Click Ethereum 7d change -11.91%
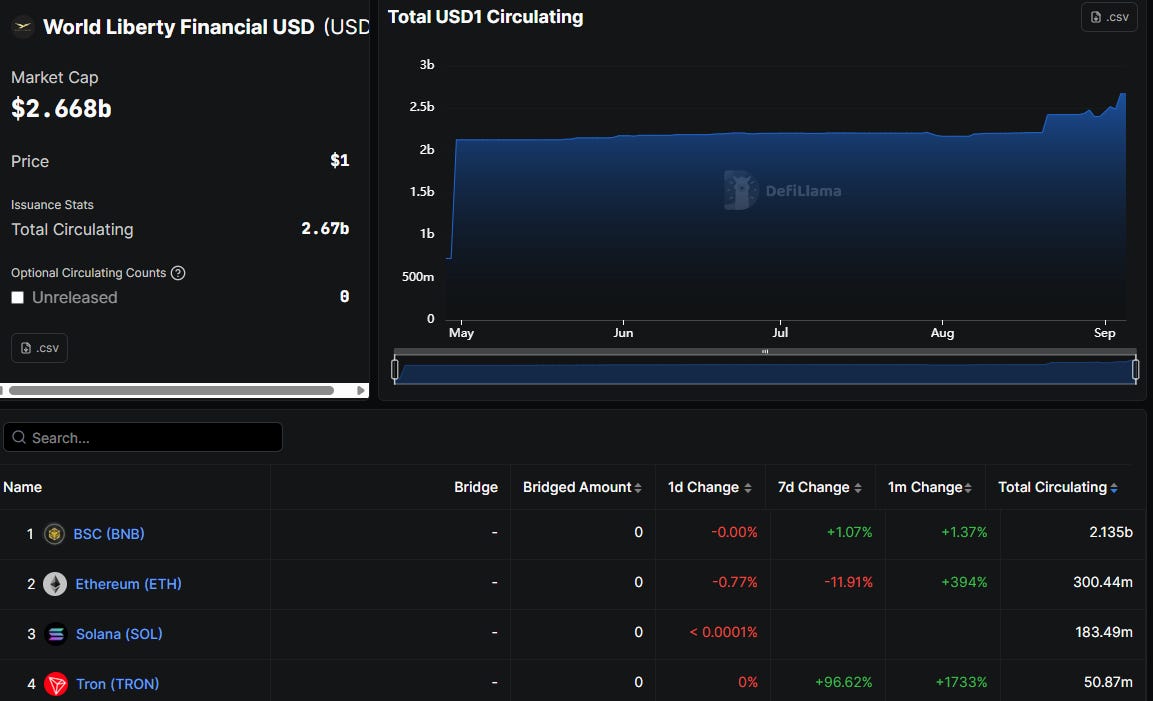 click(x=848, y=582)
